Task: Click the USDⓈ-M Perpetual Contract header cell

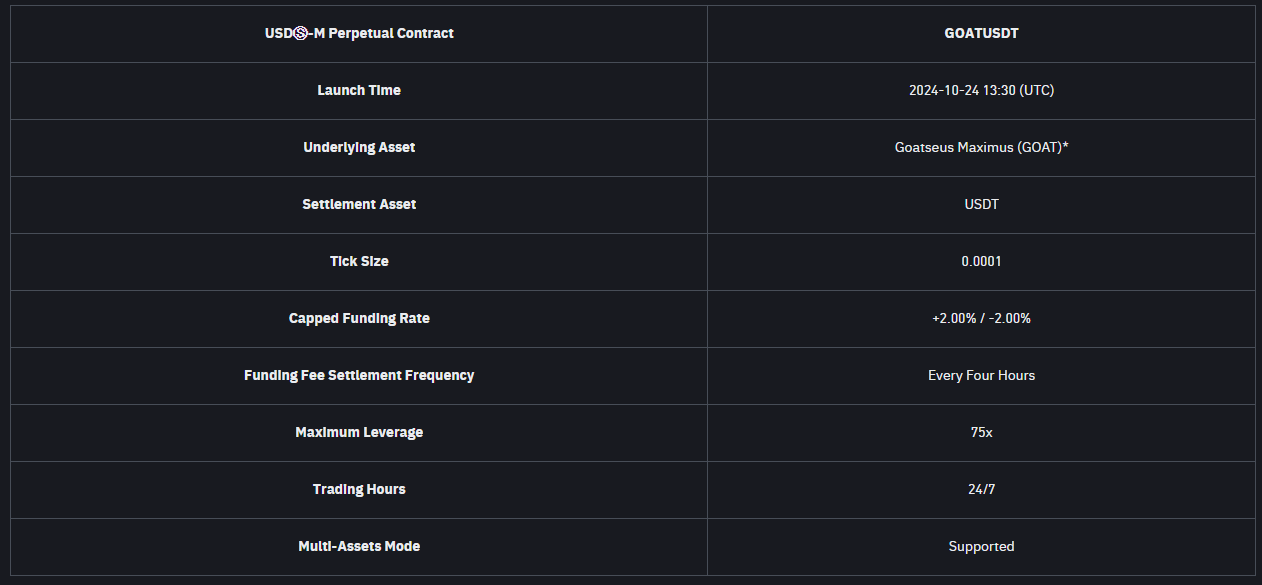Action: click(359, 33)
